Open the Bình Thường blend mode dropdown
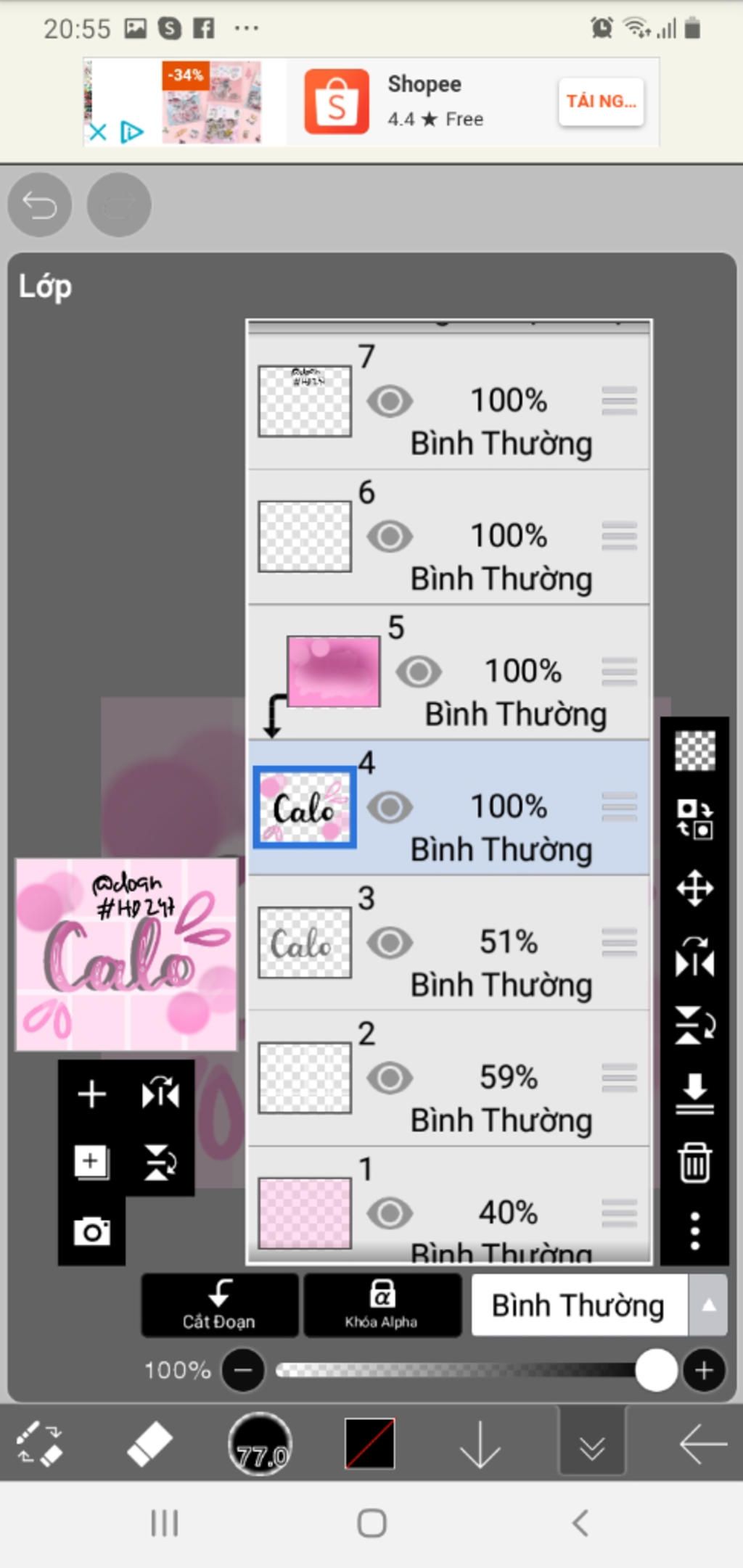The height and width of the screenshot is (1568, 743). click(579, 1305)
